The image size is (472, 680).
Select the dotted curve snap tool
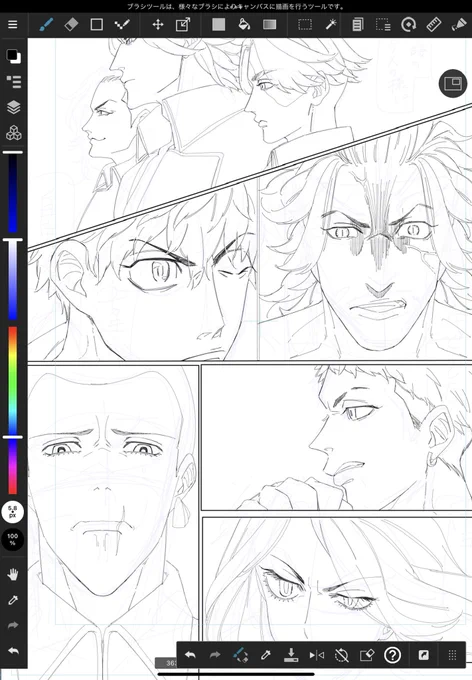pyautogui.click(x=122, y=24)
